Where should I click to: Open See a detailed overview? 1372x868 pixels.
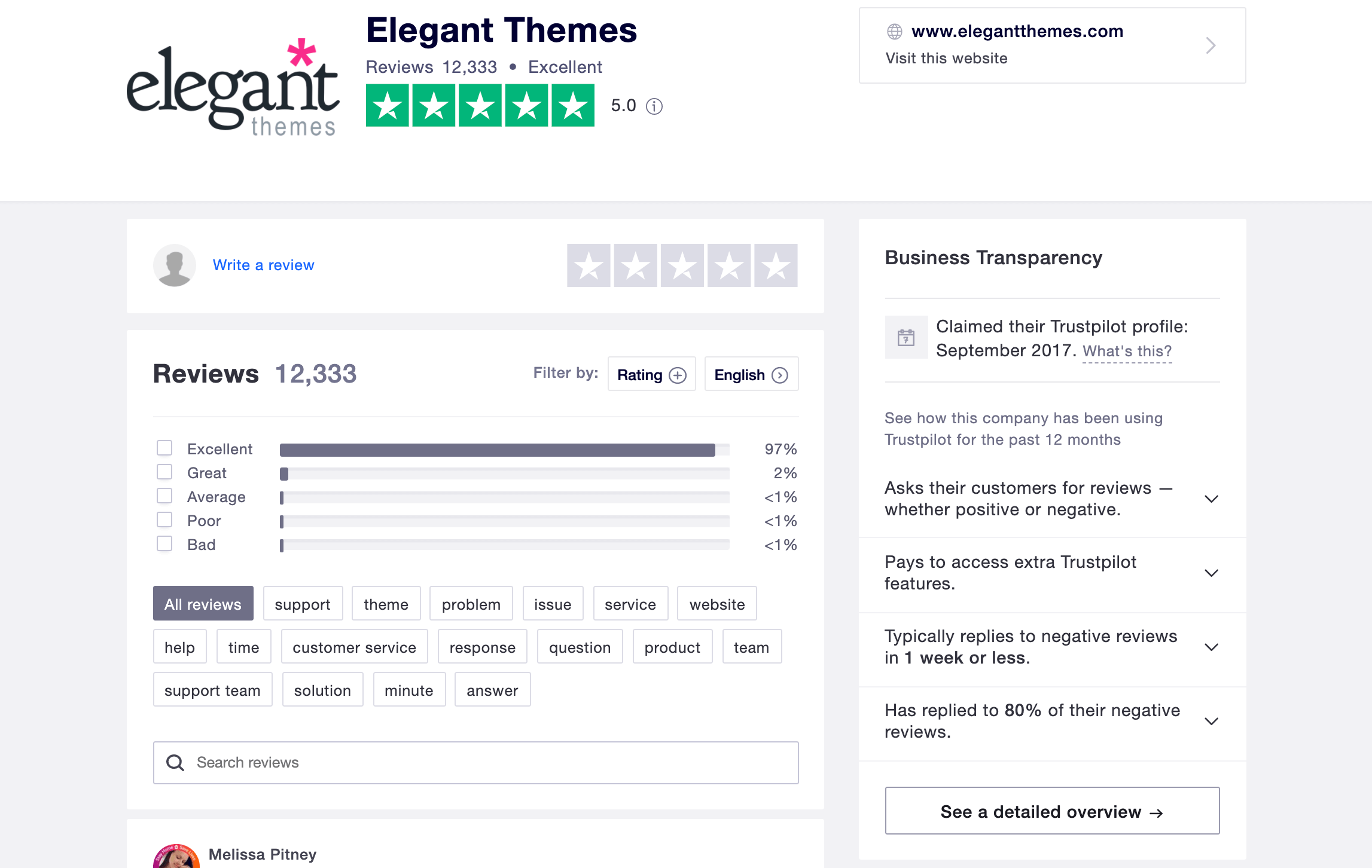tap(1051, 811)
